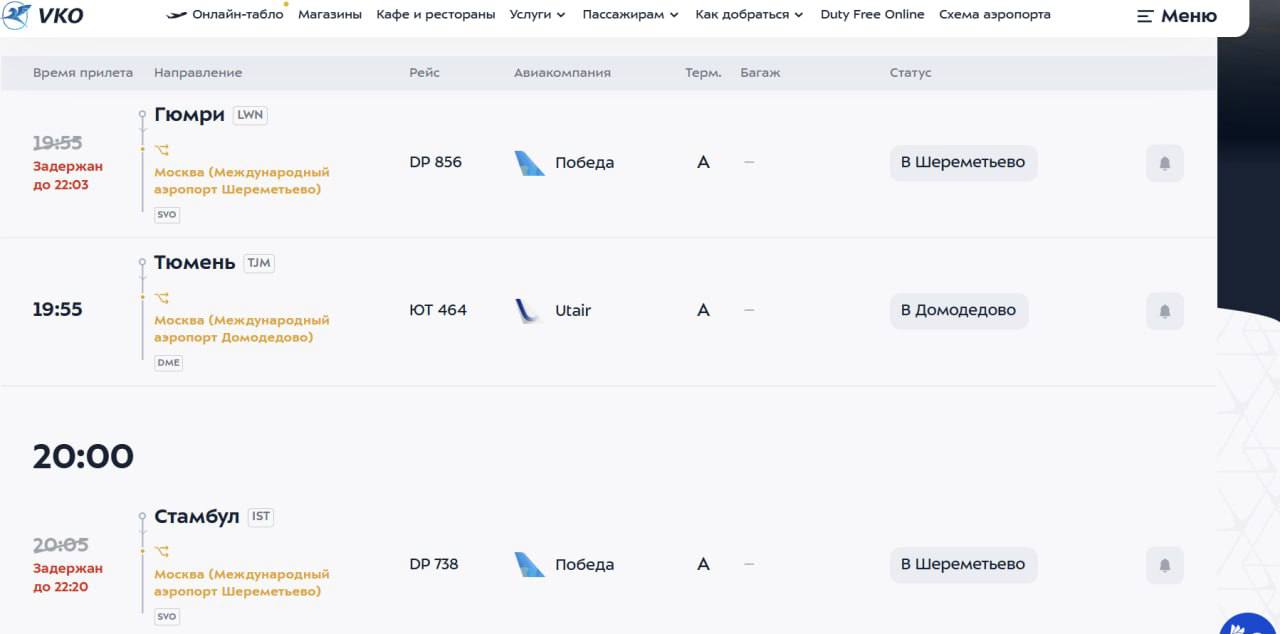Expand the Услуги dropdown menu
The image size is (1280, 634).
point(537,15)
